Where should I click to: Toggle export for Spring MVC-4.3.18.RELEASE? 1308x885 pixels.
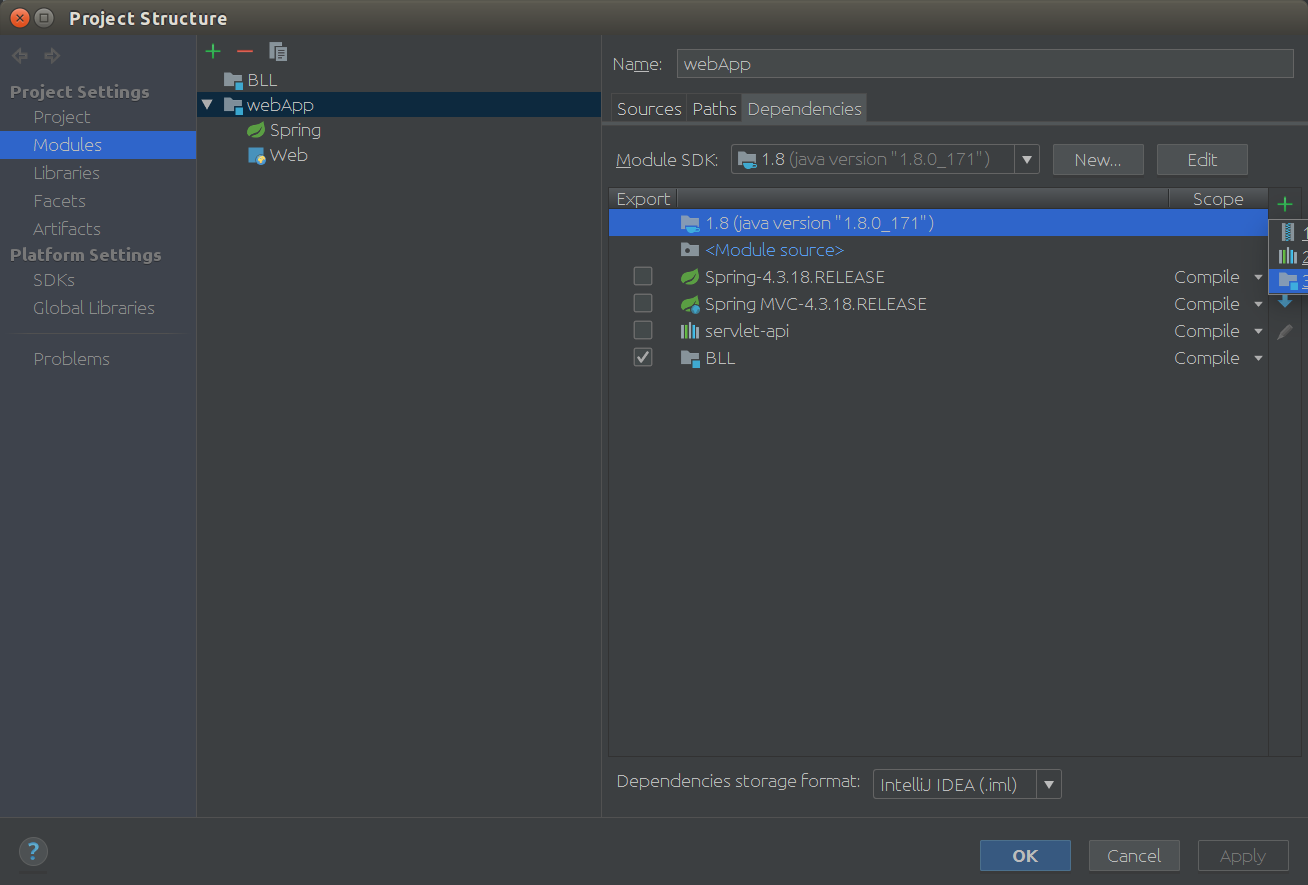pos(643,303)
